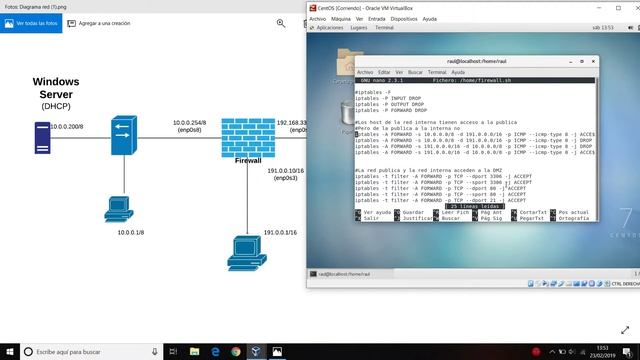Screen dimensions: 640x360
Task: Click the Windows taskbar clock 13:53
Action: pyautogui.click(x=602, y=351)
